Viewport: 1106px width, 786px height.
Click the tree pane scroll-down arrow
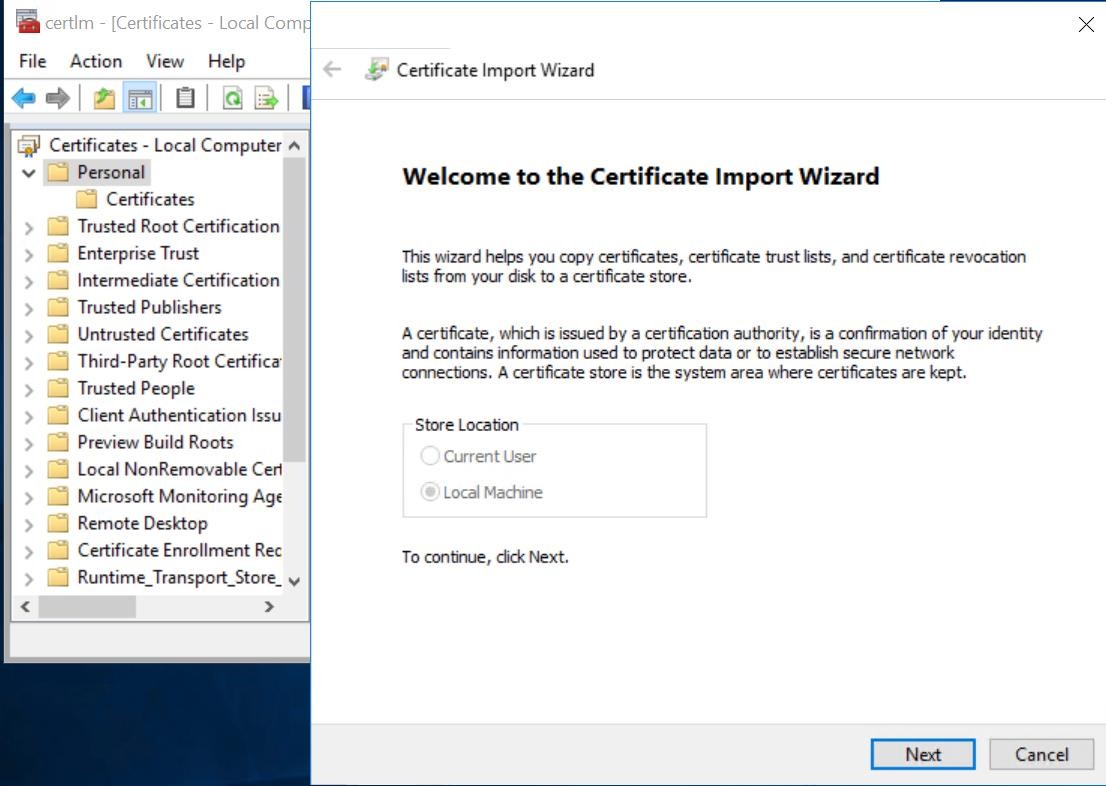(x=295, y=581)
